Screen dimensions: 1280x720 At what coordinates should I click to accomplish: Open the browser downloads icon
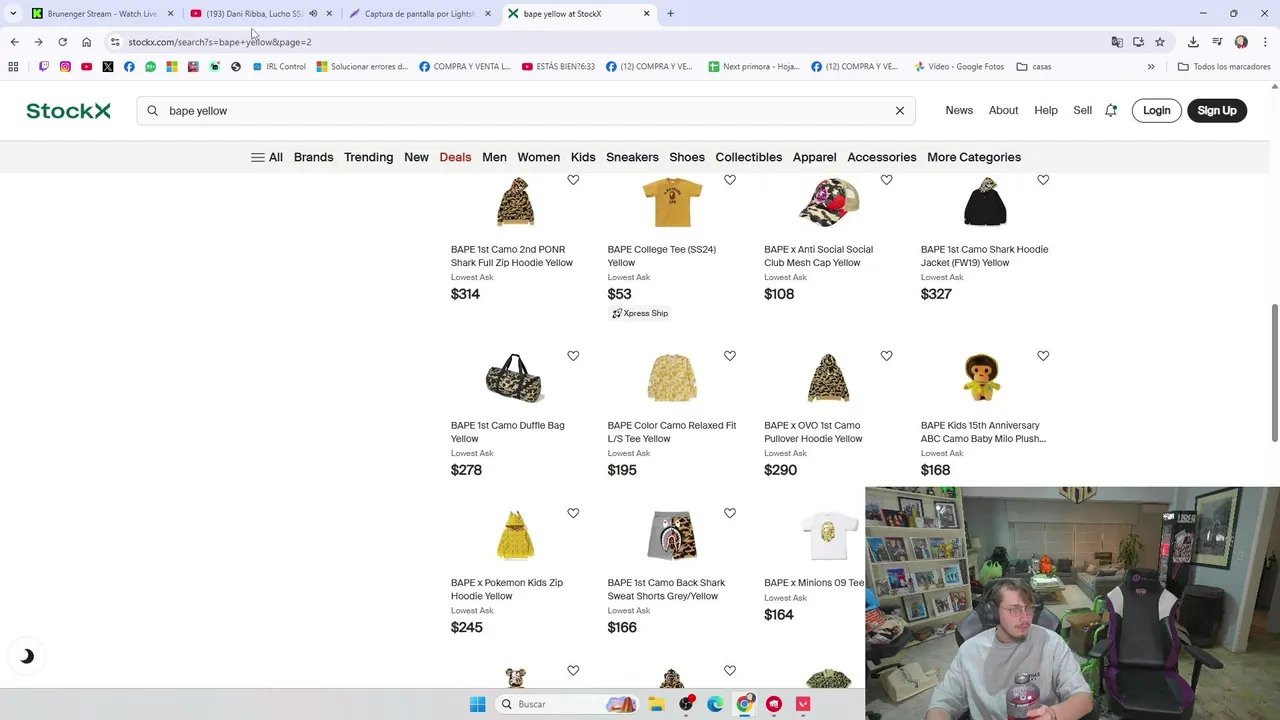click(1193, 42)
